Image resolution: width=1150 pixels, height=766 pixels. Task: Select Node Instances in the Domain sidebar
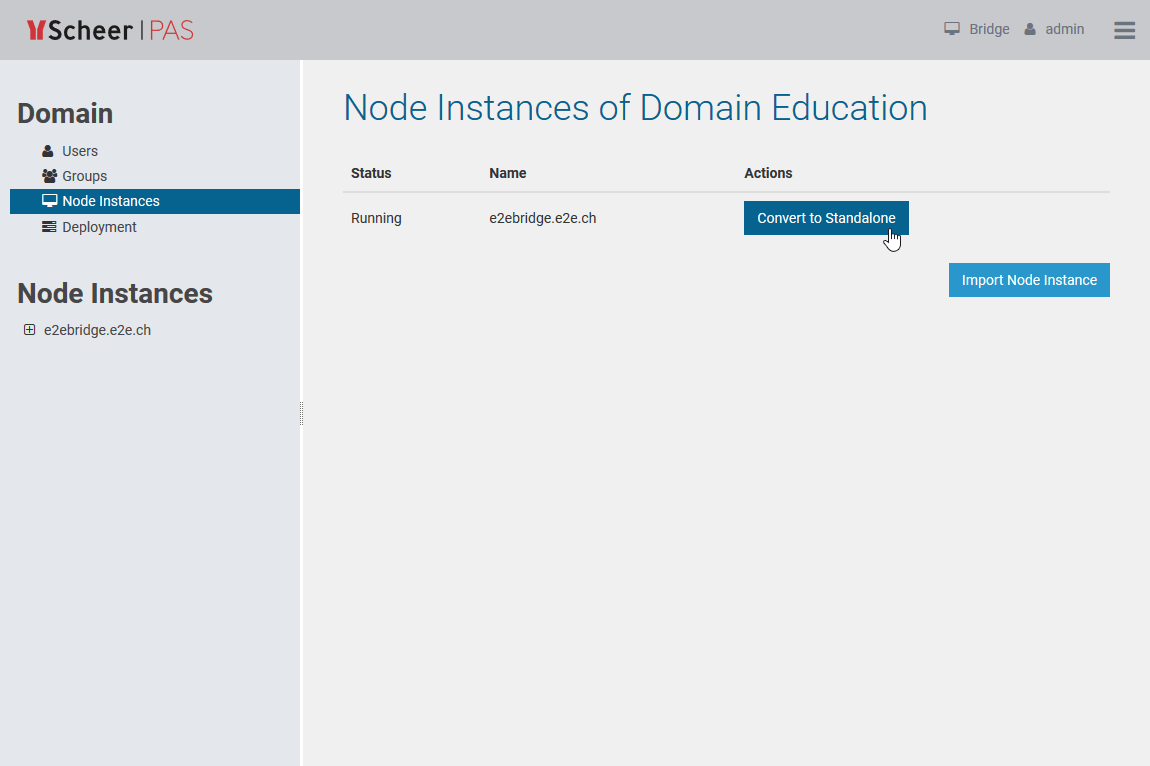[x=113, y=201]
